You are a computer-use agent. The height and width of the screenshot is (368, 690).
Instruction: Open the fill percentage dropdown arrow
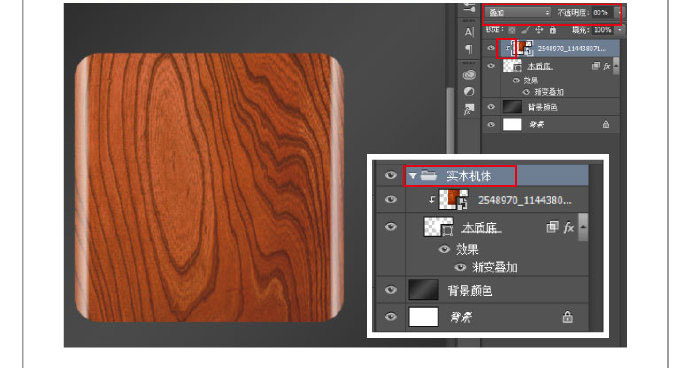pos(620,30)
